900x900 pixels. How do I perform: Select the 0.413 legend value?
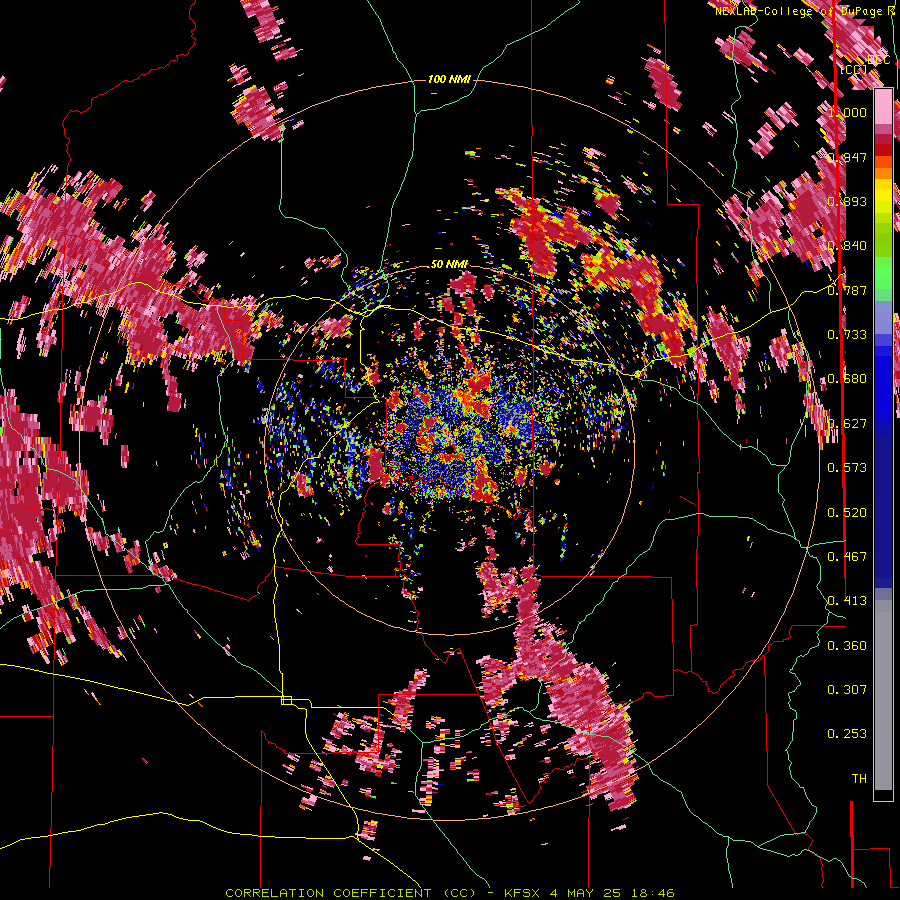click(x=847, y=601)
